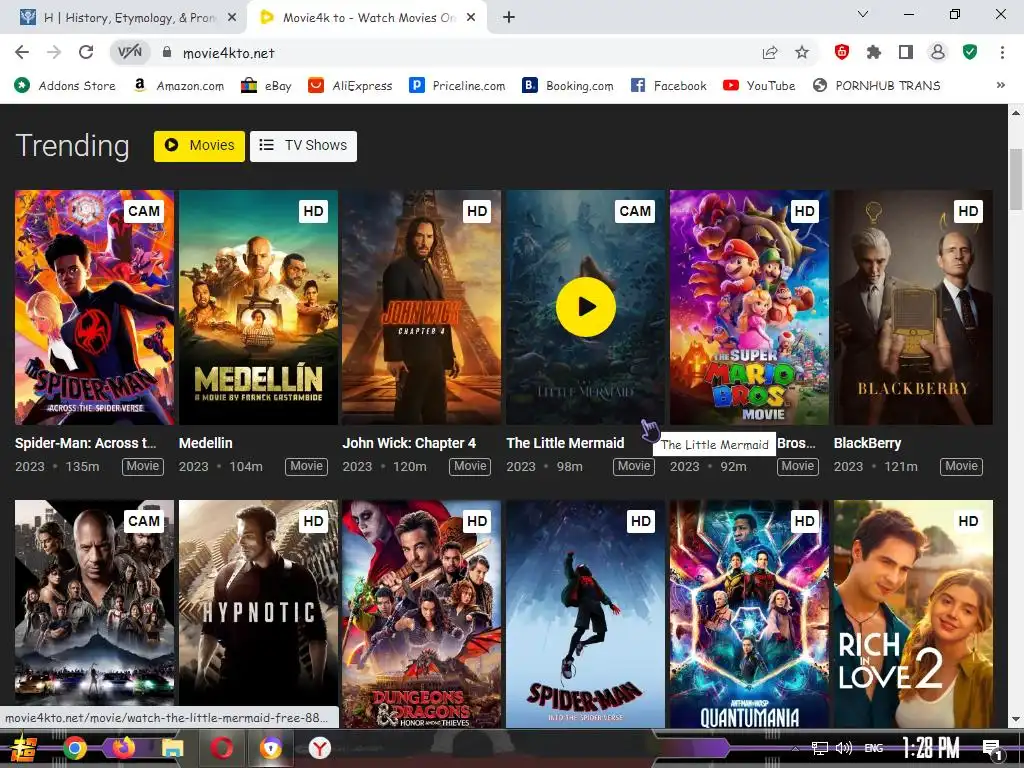
Task: Toggle the browser side panel
Action: [x=906, y=52]
